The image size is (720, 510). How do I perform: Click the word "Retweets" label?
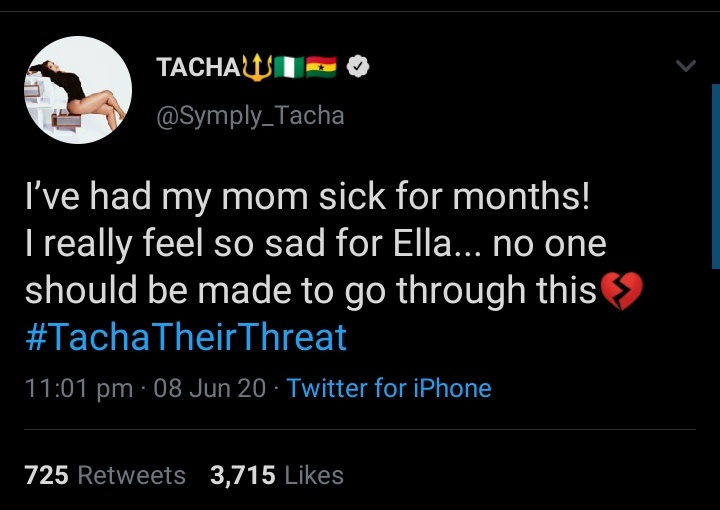[x=131, y=475]
